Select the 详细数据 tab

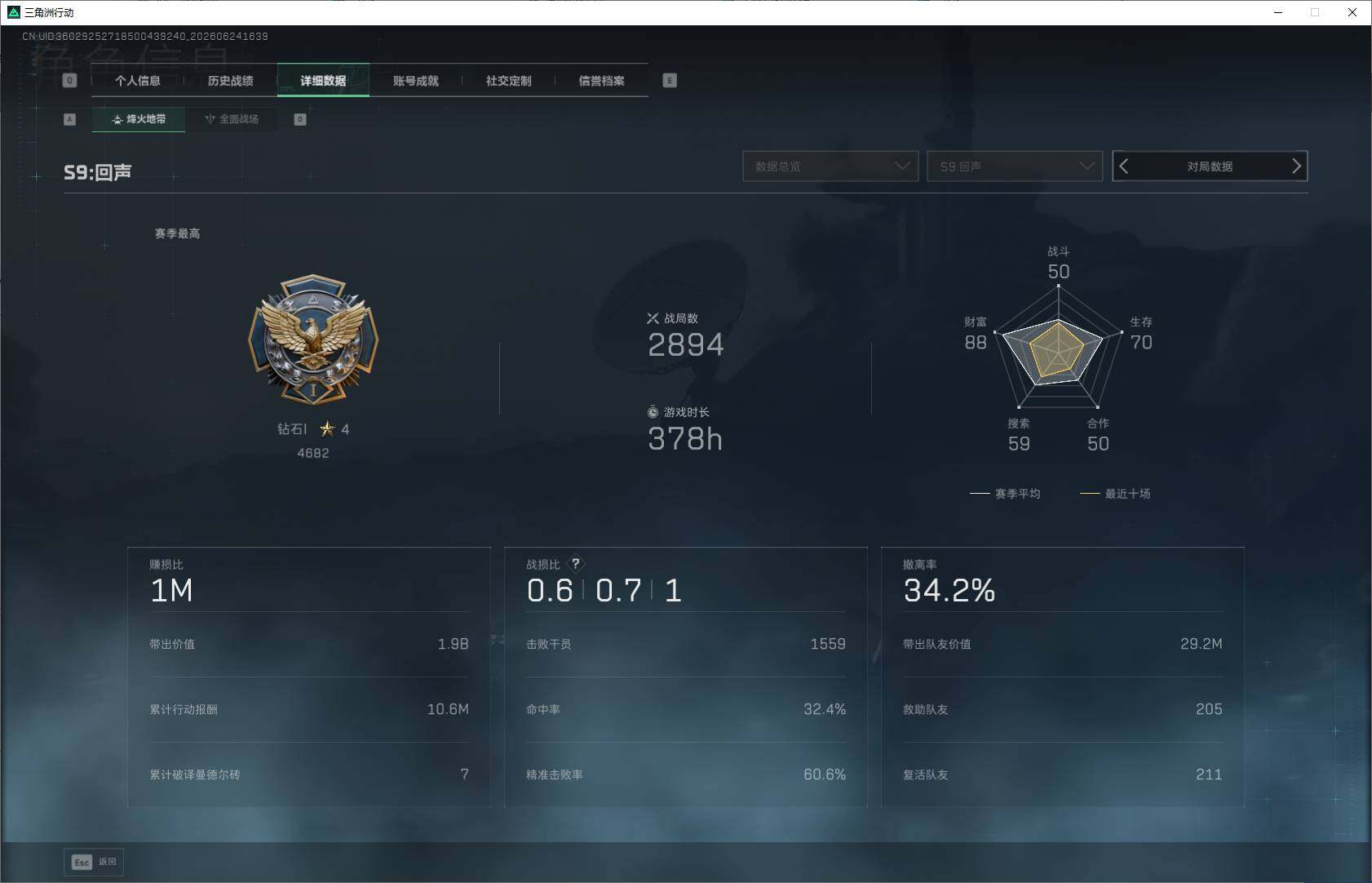pyautogui.click(x=323, y=81)
